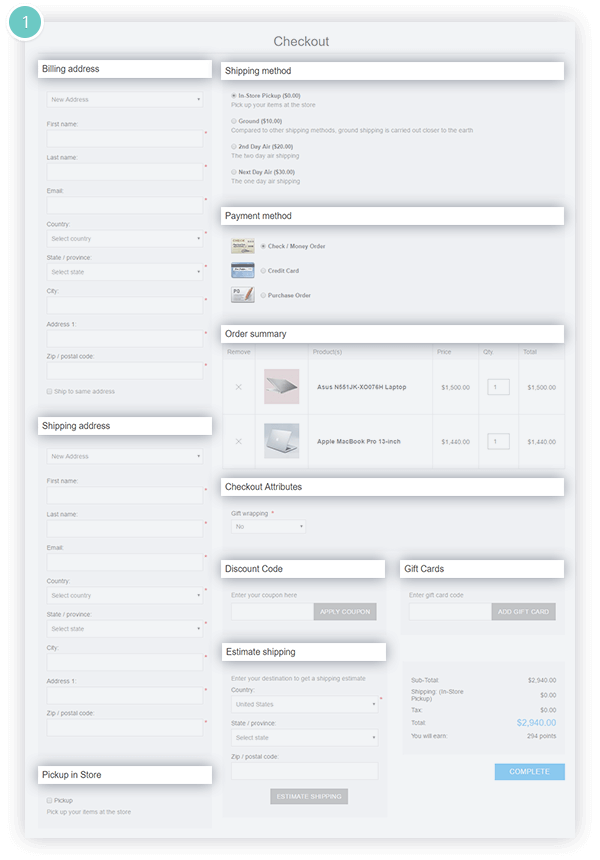Remove the Apple MacBook Pro 13-inch item

(x=239, y=442)
